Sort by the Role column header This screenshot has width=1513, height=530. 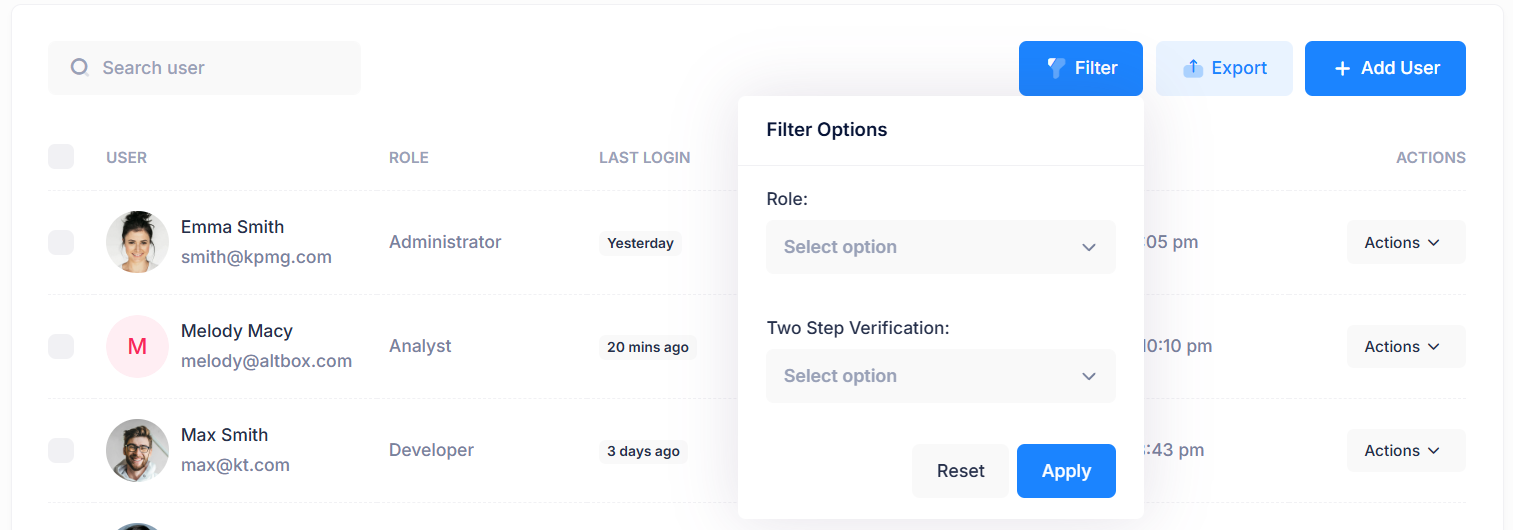coord(409,157)
